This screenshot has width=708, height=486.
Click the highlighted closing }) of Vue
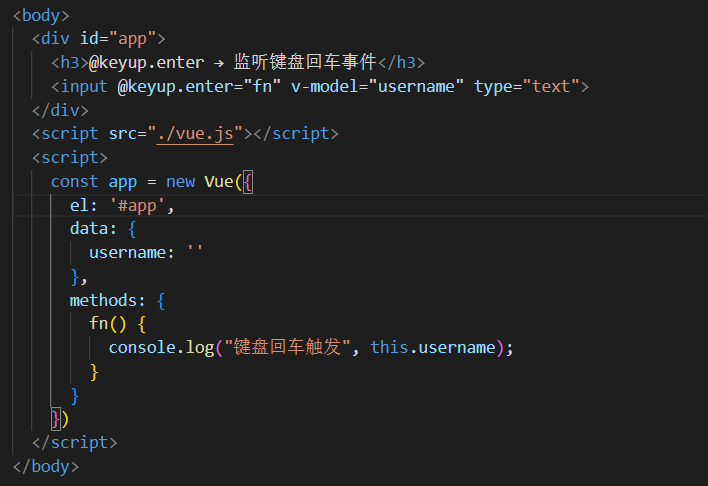click(x=60, y=419)
